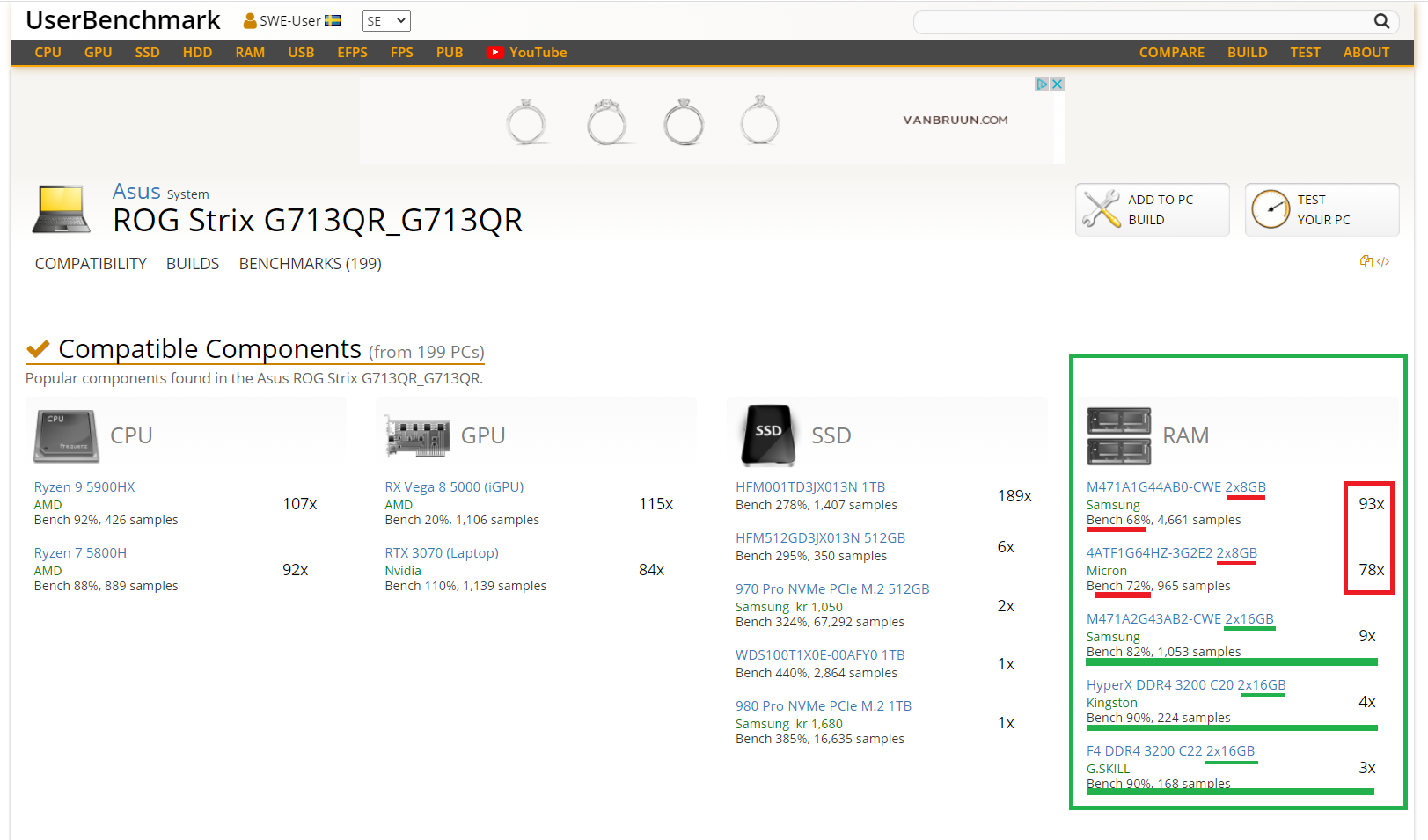Image resolution: width=1428 pixels, height=840 pixels.
Task: Click the GPU graphics card icon
Action: click(418, 436)
